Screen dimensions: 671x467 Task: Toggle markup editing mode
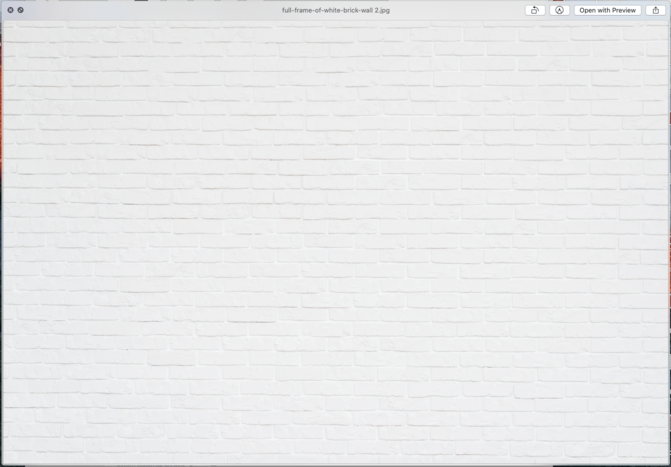click(560, 10)
